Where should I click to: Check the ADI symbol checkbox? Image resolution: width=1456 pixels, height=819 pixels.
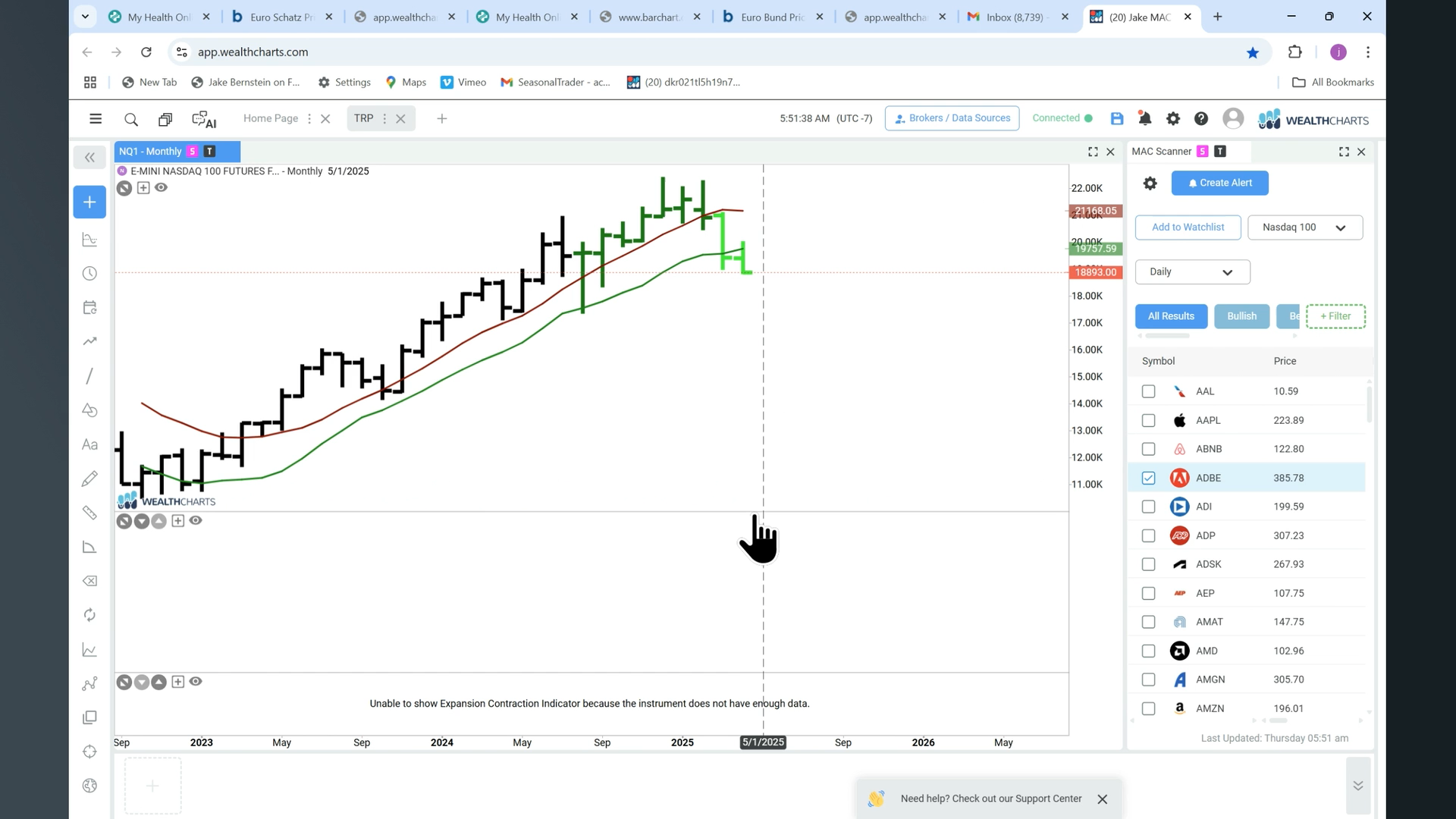(x=1148, y=507)
